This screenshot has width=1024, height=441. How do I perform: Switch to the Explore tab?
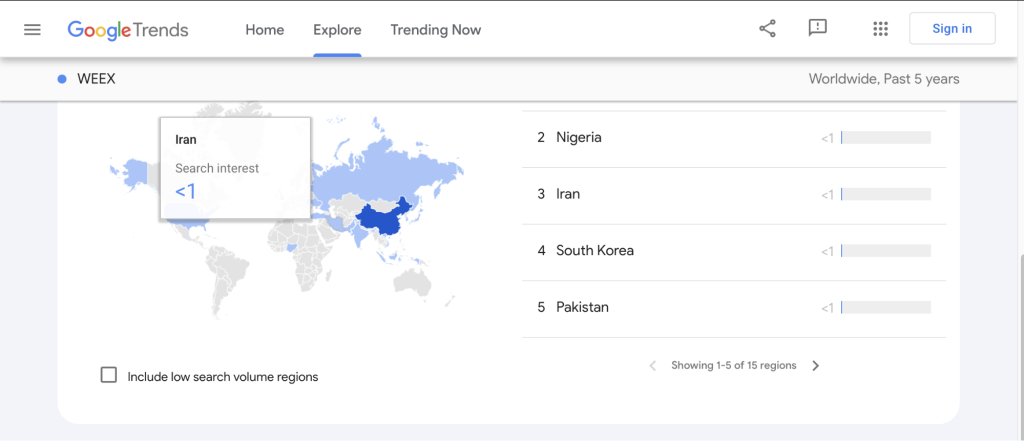(x=337, y=29)
